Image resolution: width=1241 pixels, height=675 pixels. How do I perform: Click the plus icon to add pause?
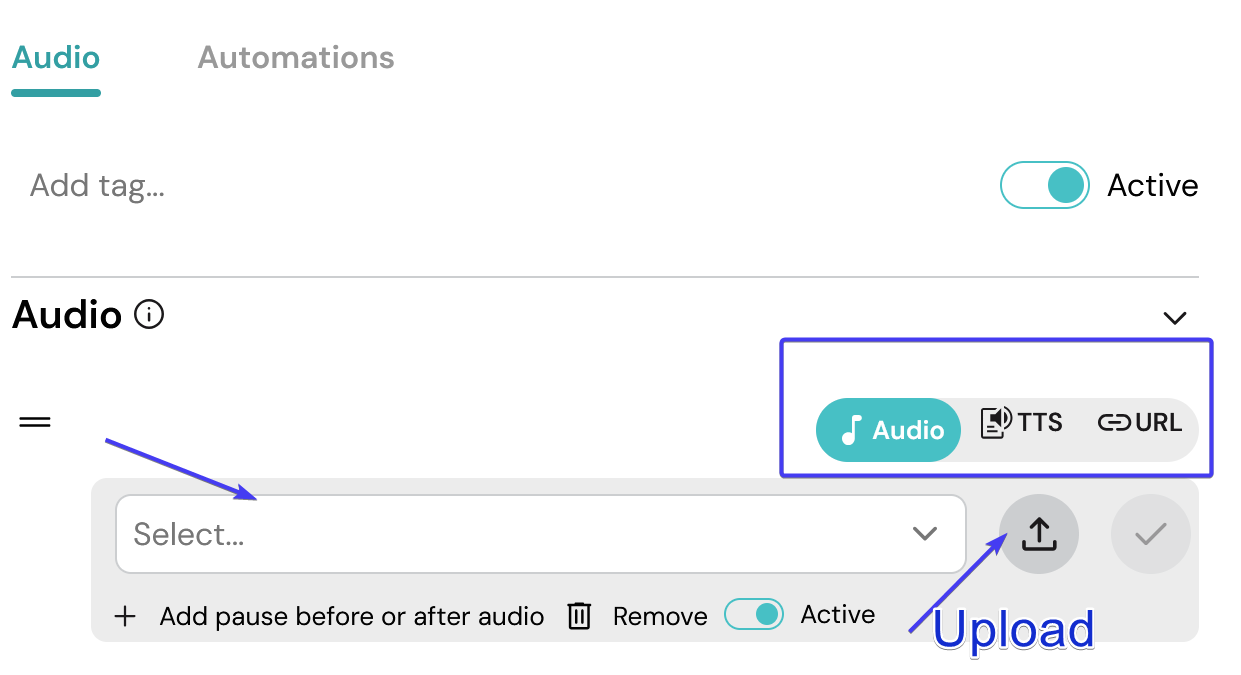(125, 616)
